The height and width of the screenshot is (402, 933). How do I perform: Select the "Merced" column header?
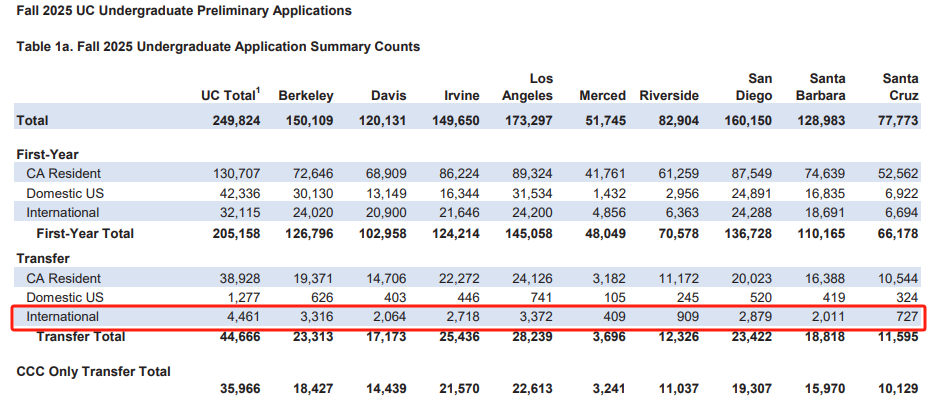pos(602,96)
